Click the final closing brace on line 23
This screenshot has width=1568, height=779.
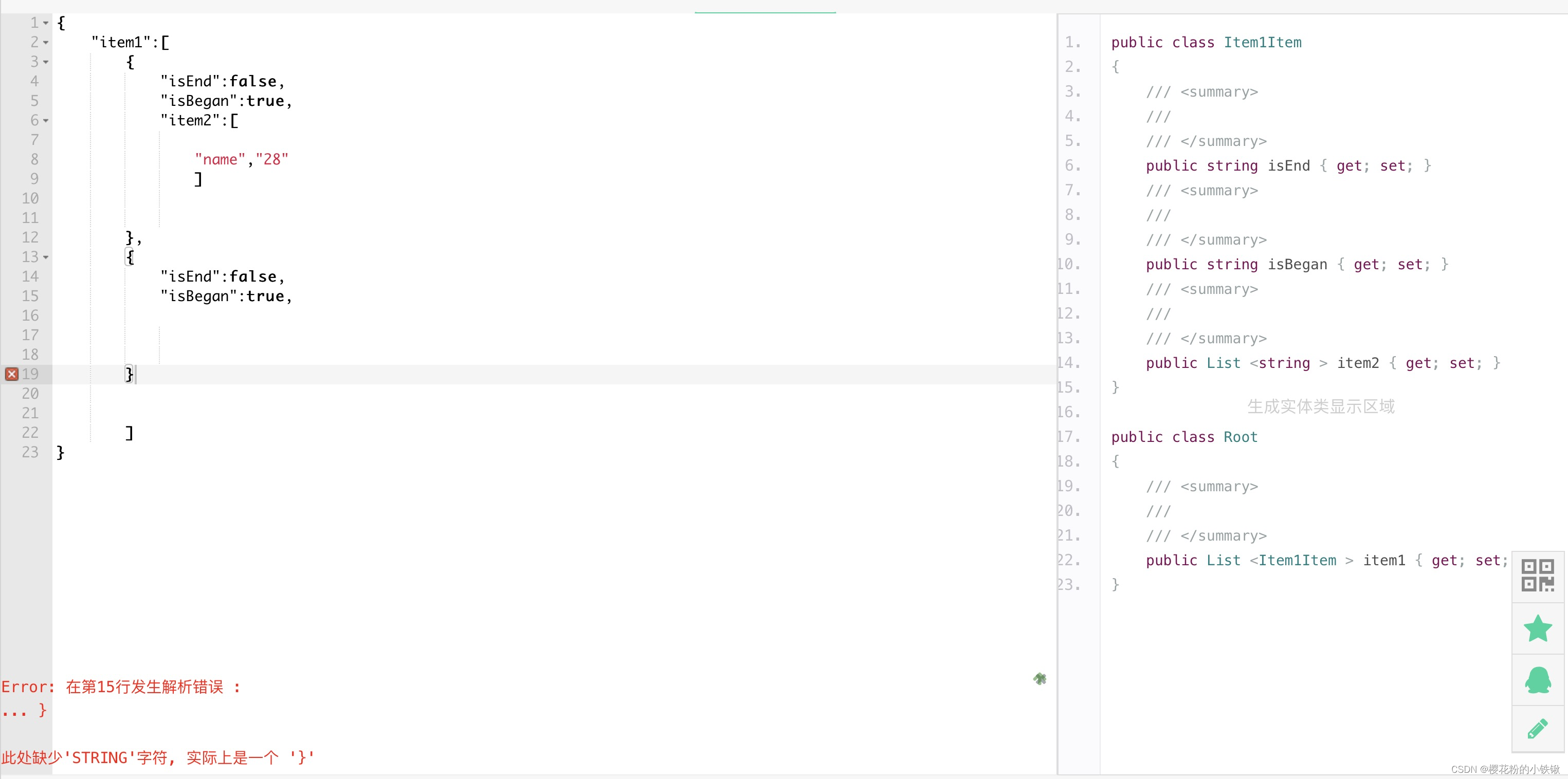click(x=60, y=452)
